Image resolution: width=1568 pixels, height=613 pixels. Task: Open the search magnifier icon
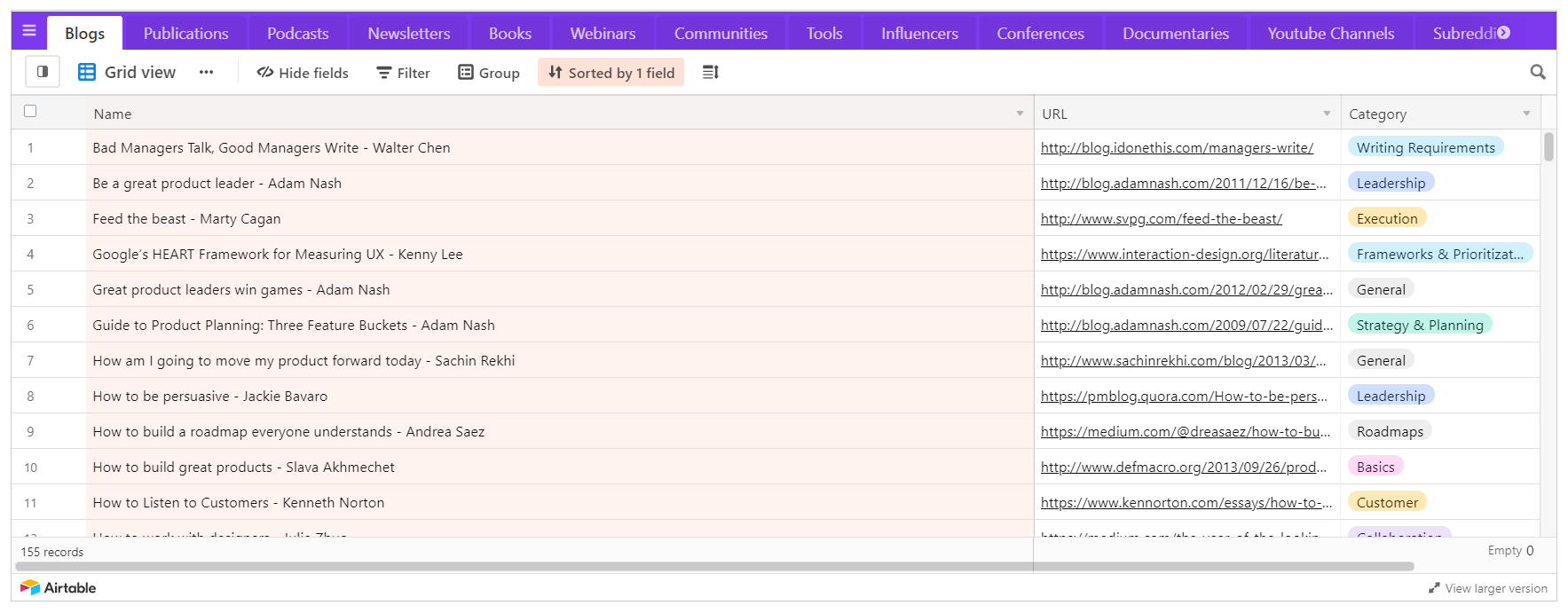click(1538, 72)
